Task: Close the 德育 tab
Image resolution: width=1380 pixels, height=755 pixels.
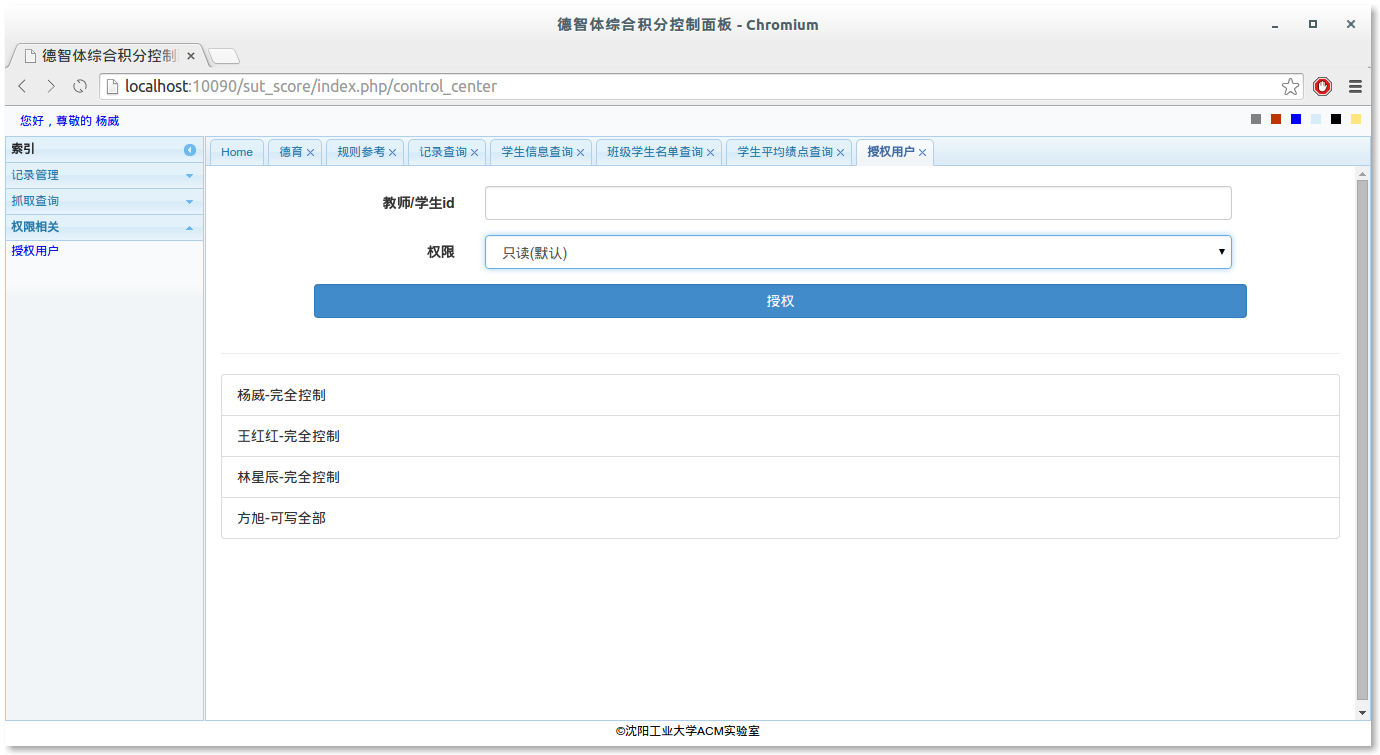Action: point(311,153)
